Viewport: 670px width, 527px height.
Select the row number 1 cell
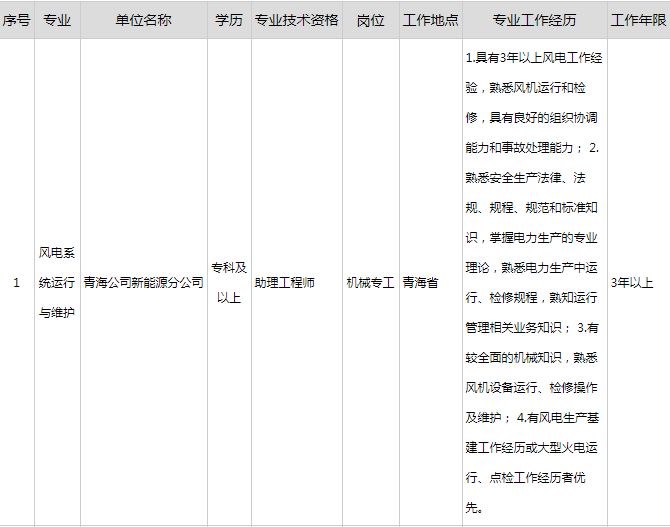pyautogui.click(x=16, y=283)
